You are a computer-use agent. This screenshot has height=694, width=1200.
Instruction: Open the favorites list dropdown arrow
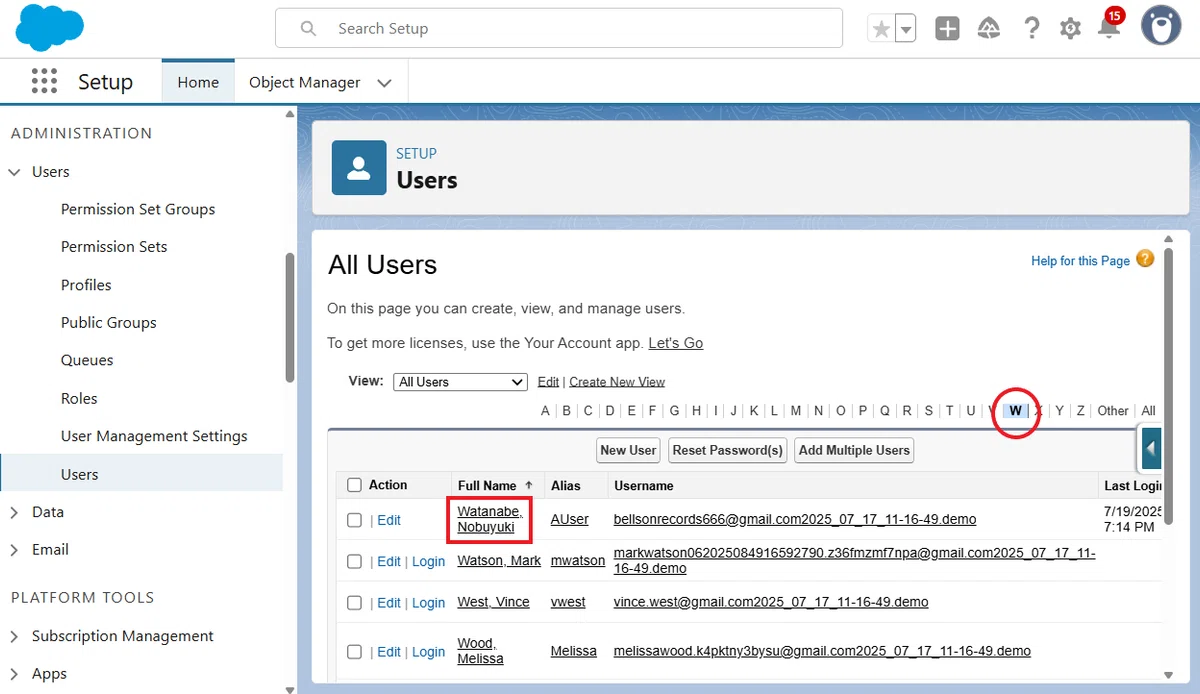(906, 29)
